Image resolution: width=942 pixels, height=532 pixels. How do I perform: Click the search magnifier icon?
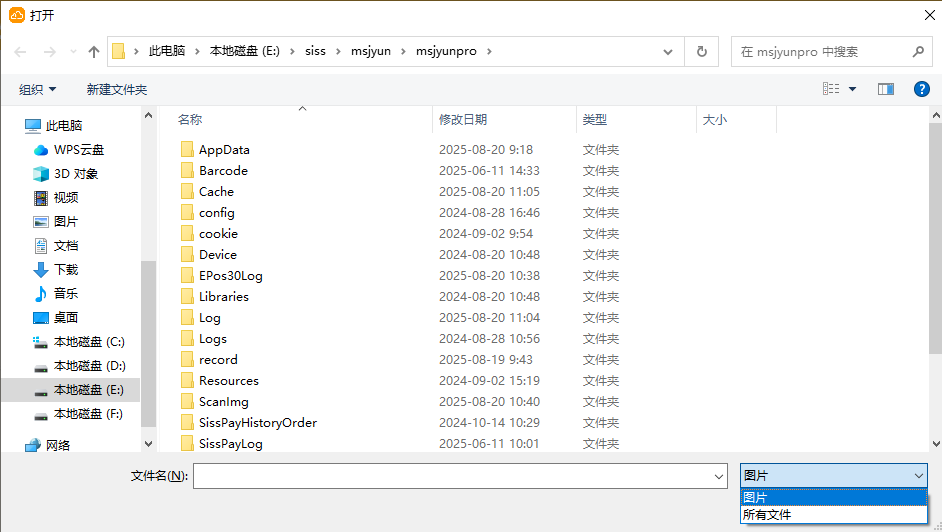coord(918,52)
